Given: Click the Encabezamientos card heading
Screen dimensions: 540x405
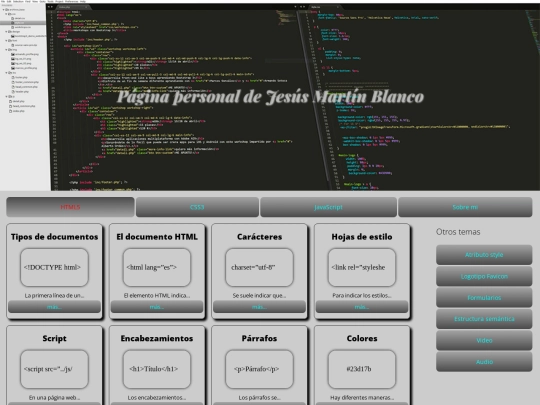Looking at the screenshot, I should (x=157, y=339).
